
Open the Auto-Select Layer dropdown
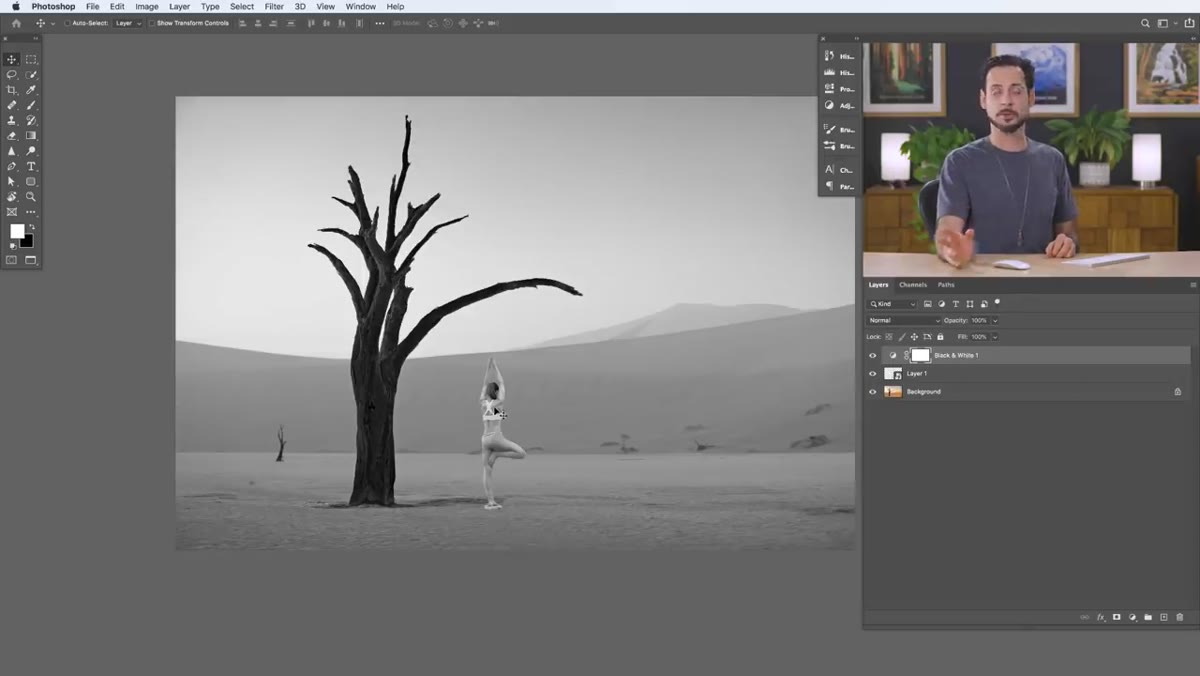128,23
